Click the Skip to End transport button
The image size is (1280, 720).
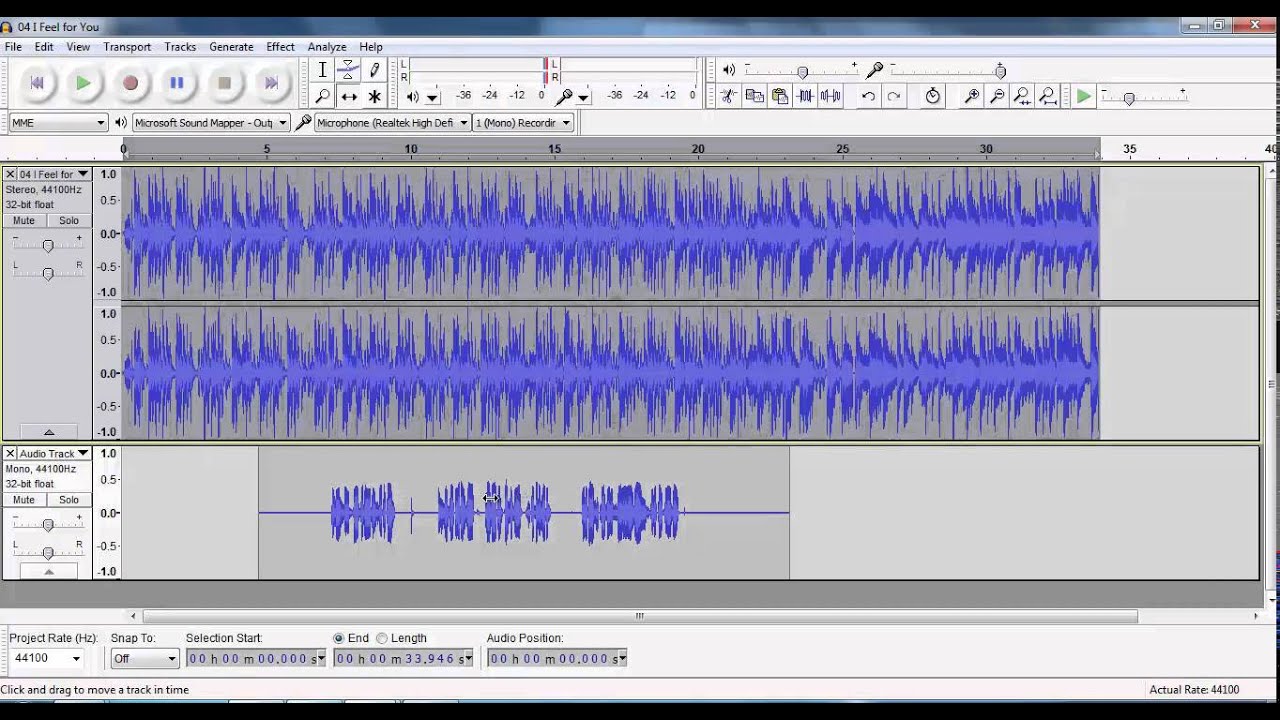[271, 84]
